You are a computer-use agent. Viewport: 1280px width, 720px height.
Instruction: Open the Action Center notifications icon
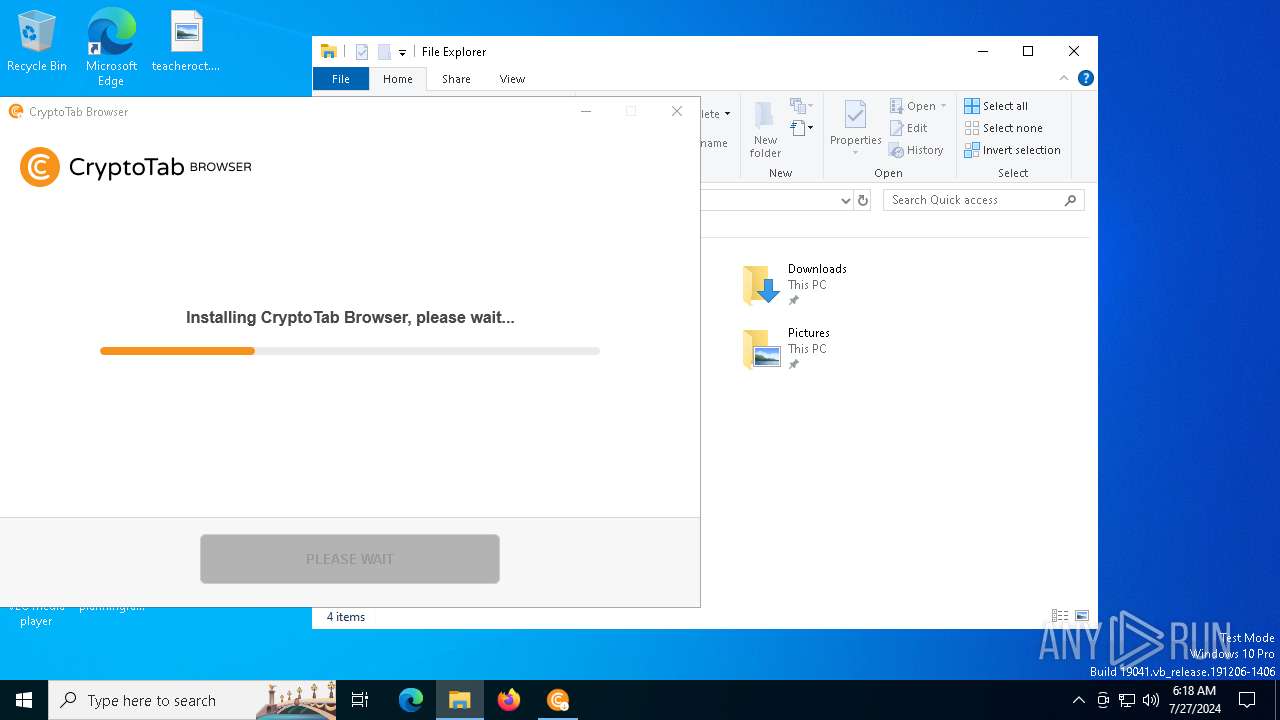[x=1247, y=700]
